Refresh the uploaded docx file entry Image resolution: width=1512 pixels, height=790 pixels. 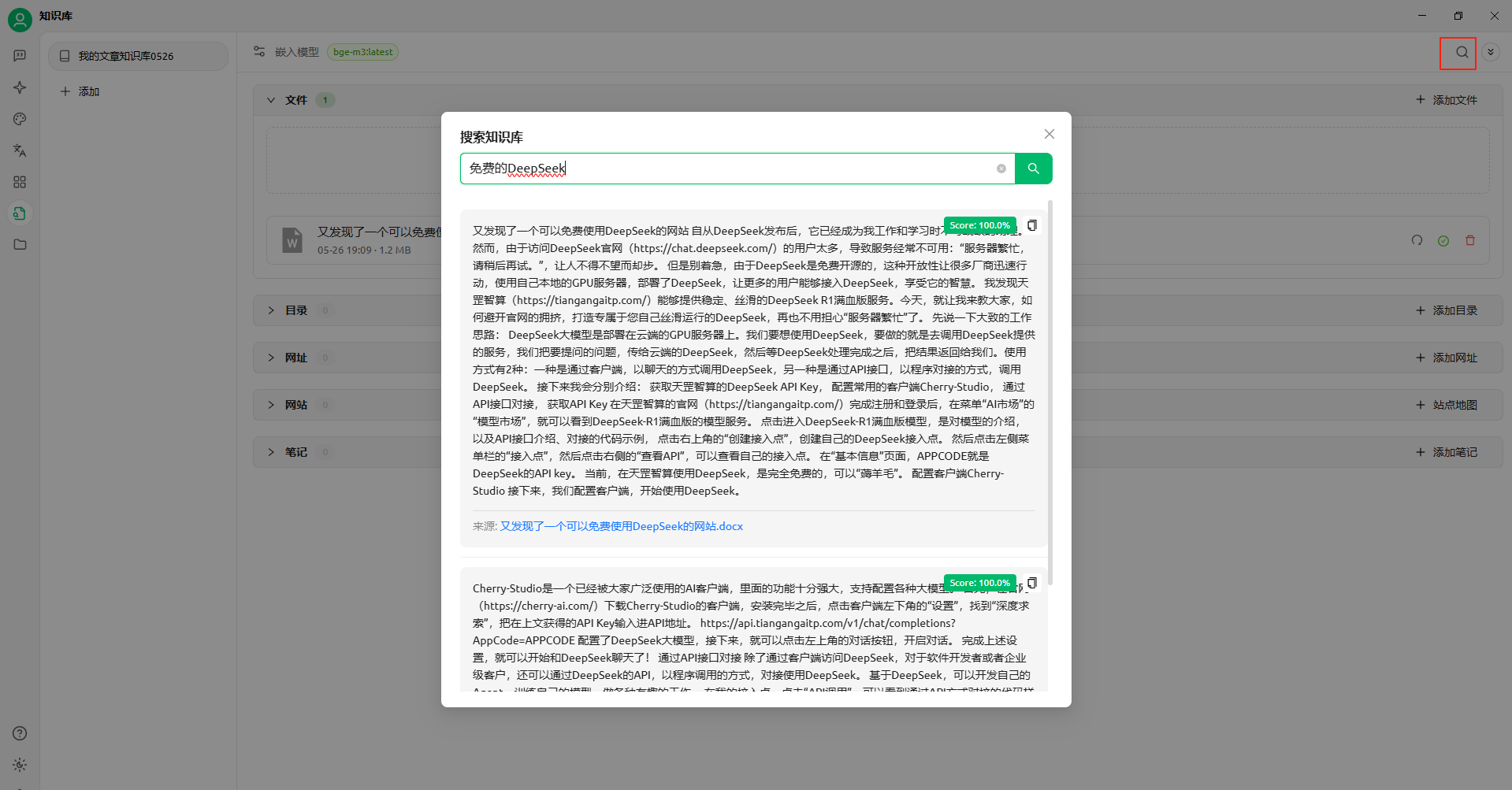pyautogui.click(x=1417, y=240)
